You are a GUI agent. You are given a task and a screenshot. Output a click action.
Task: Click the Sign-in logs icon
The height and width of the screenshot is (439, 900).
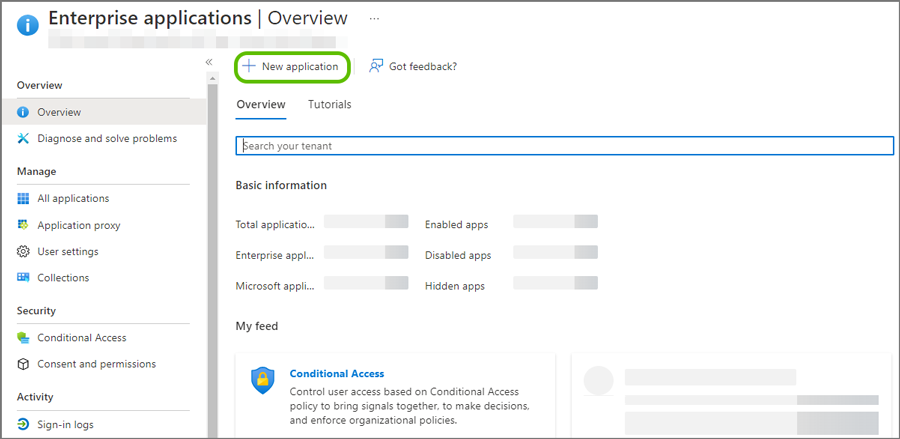[x=24, y=424]
